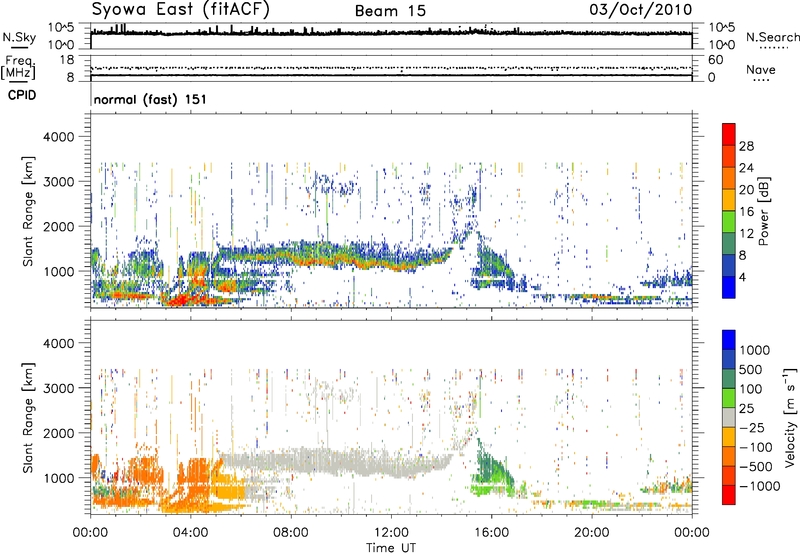Click the '08:00' time axis tick
The width and height of the screenshot is (800, 554).
(291, 533)
